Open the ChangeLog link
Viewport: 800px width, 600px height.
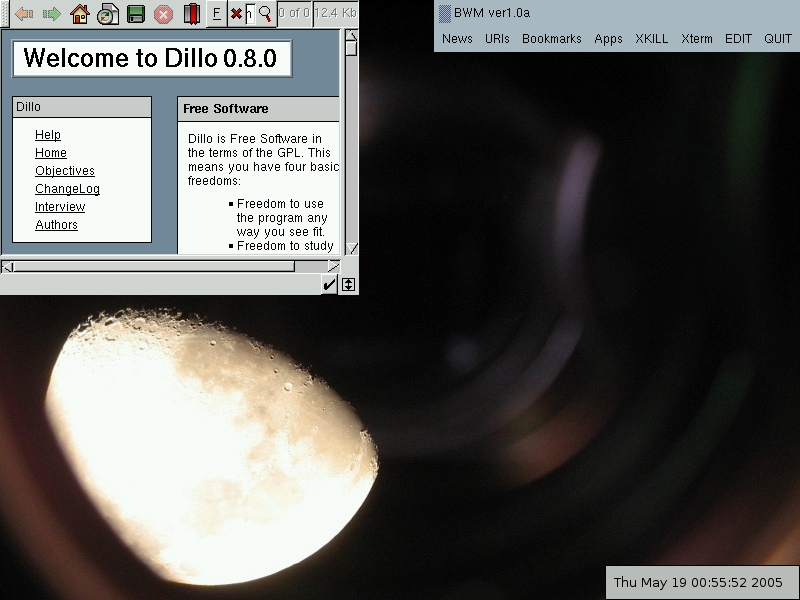67,189
